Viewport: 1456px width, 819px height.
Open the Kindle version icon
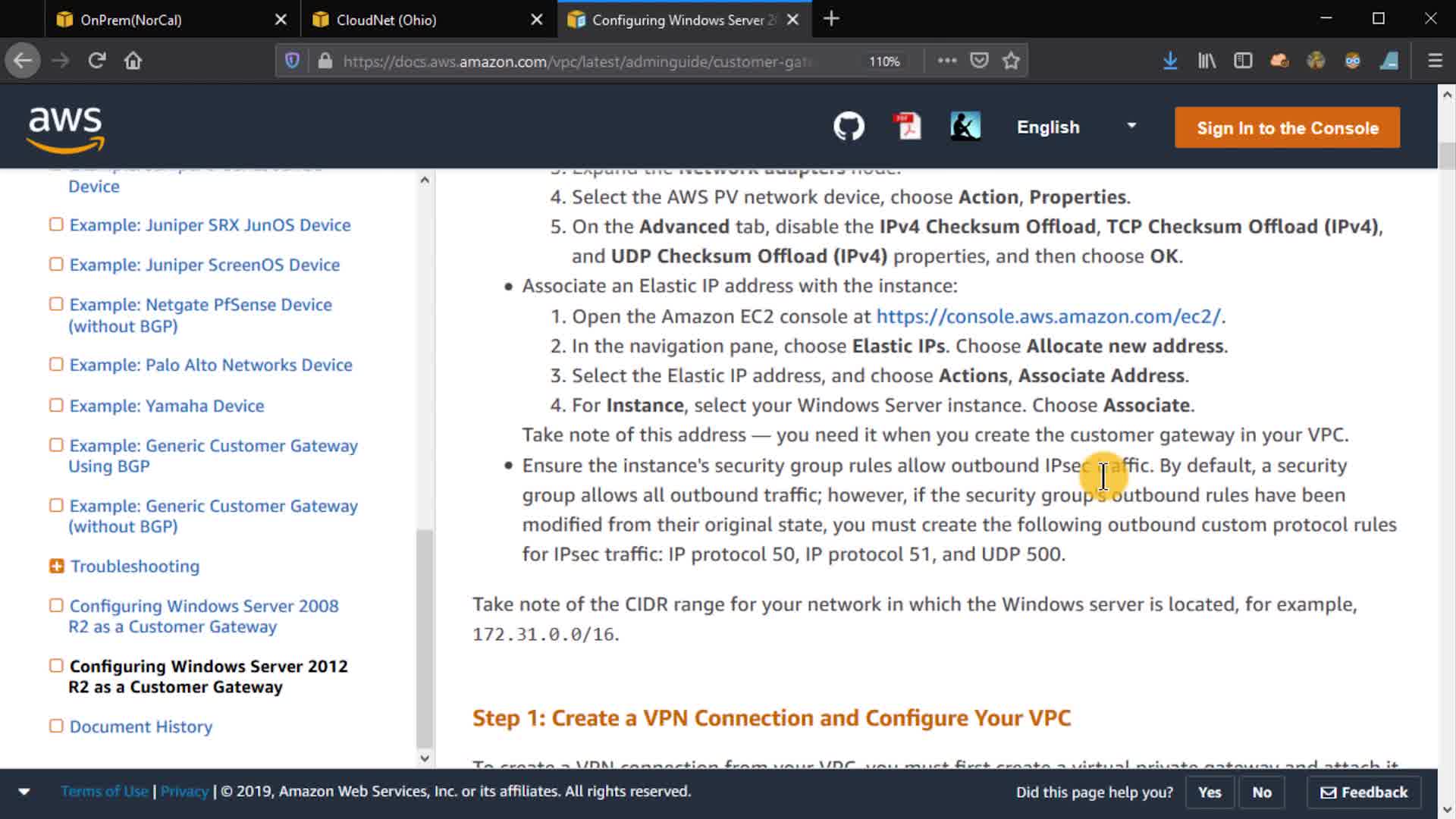965,127
